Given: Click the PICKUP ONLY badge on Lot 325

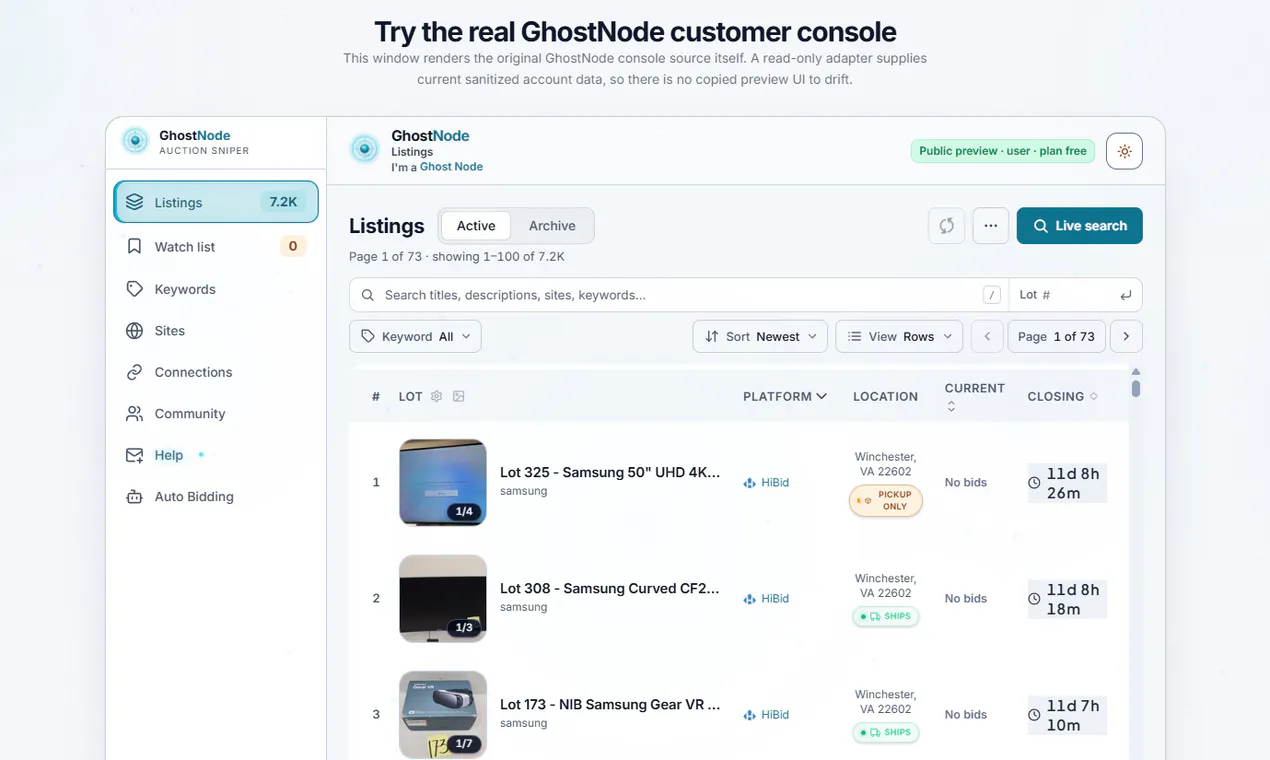Looking at the screenshot, I should click(x=886, y=500).
